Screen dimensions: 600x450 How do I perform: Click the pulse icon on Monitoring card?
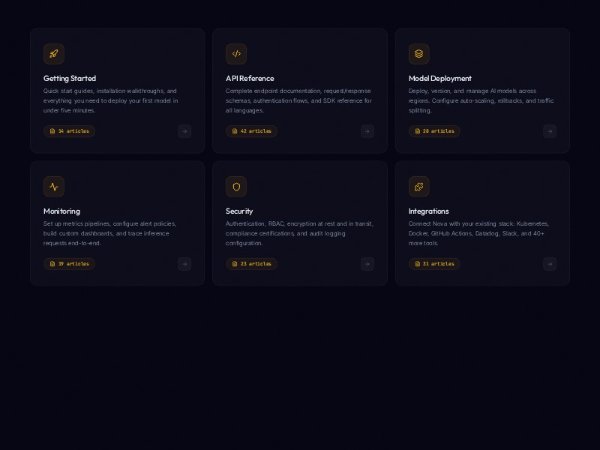click(x=54, y=186)
